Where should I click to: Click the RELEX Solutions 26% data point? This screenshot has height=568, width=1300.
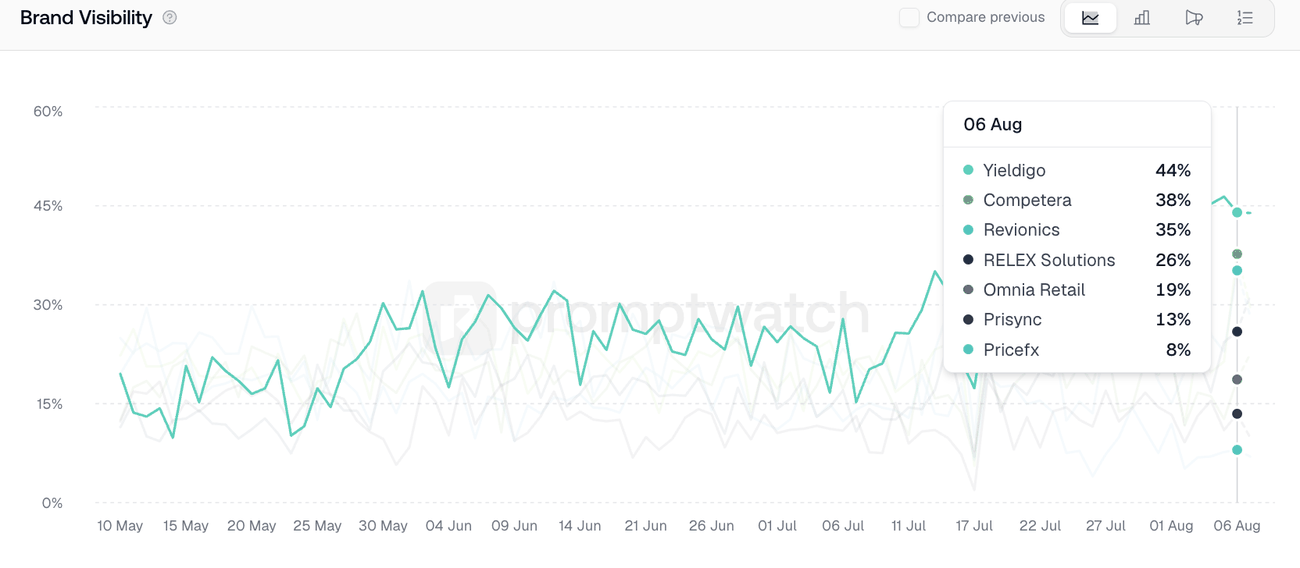1237,332
